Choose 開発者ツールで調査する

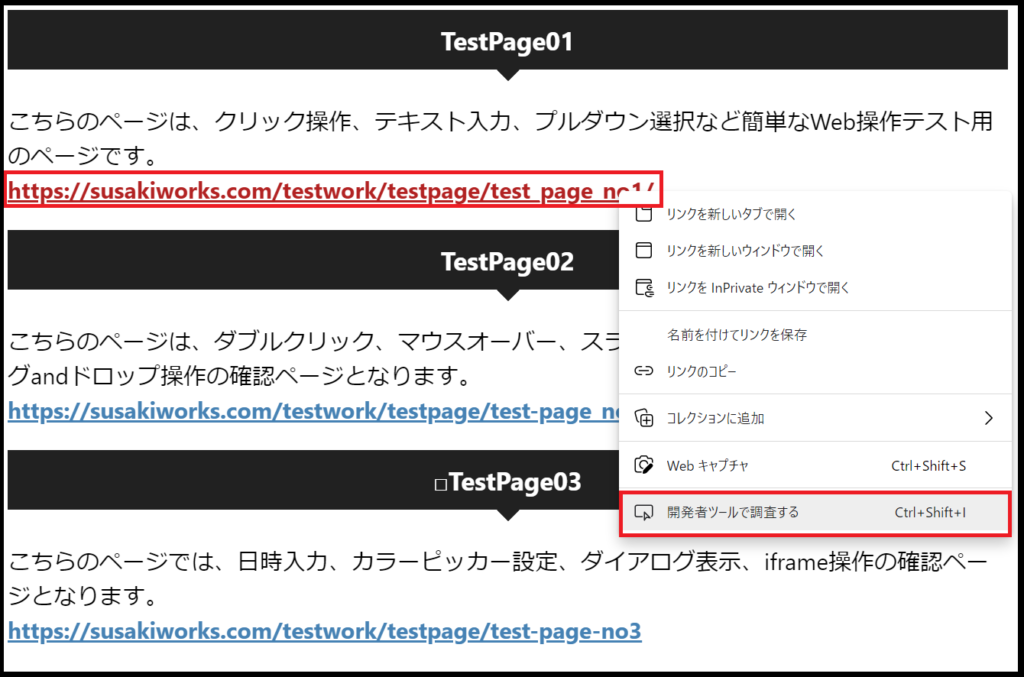pyautogui.click(x=815, y=513)
